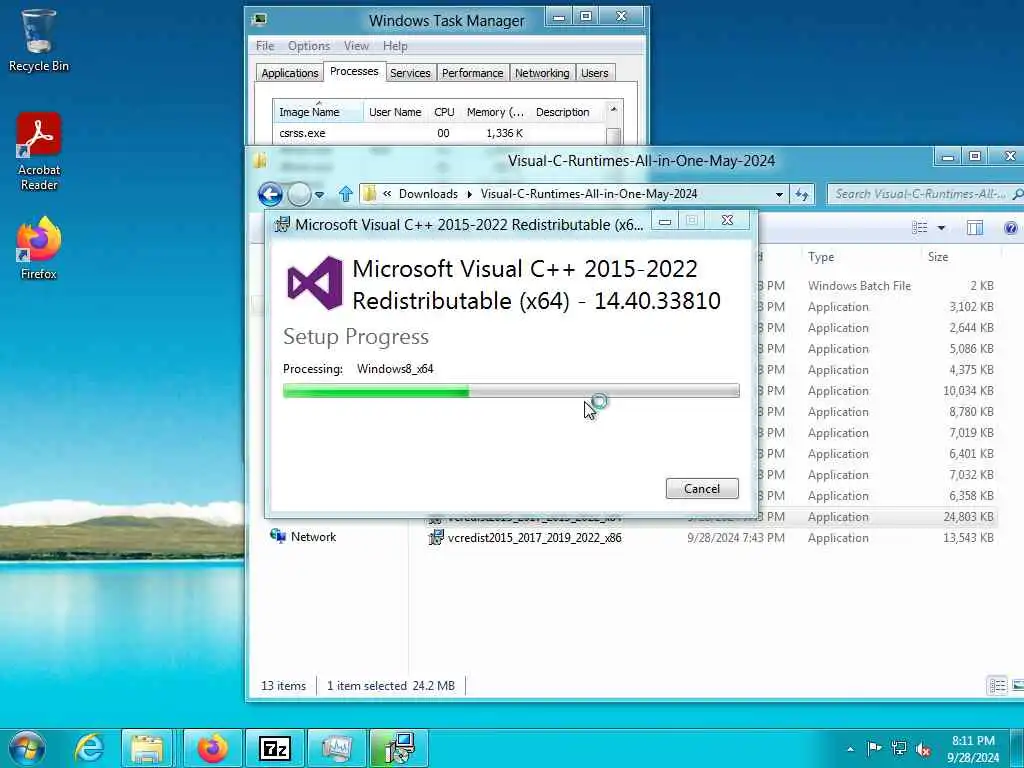Viewport: 1024px width, 768px height.
Task: Open the Recycle Bin desktop icon
Action: [x=38, y=40]
